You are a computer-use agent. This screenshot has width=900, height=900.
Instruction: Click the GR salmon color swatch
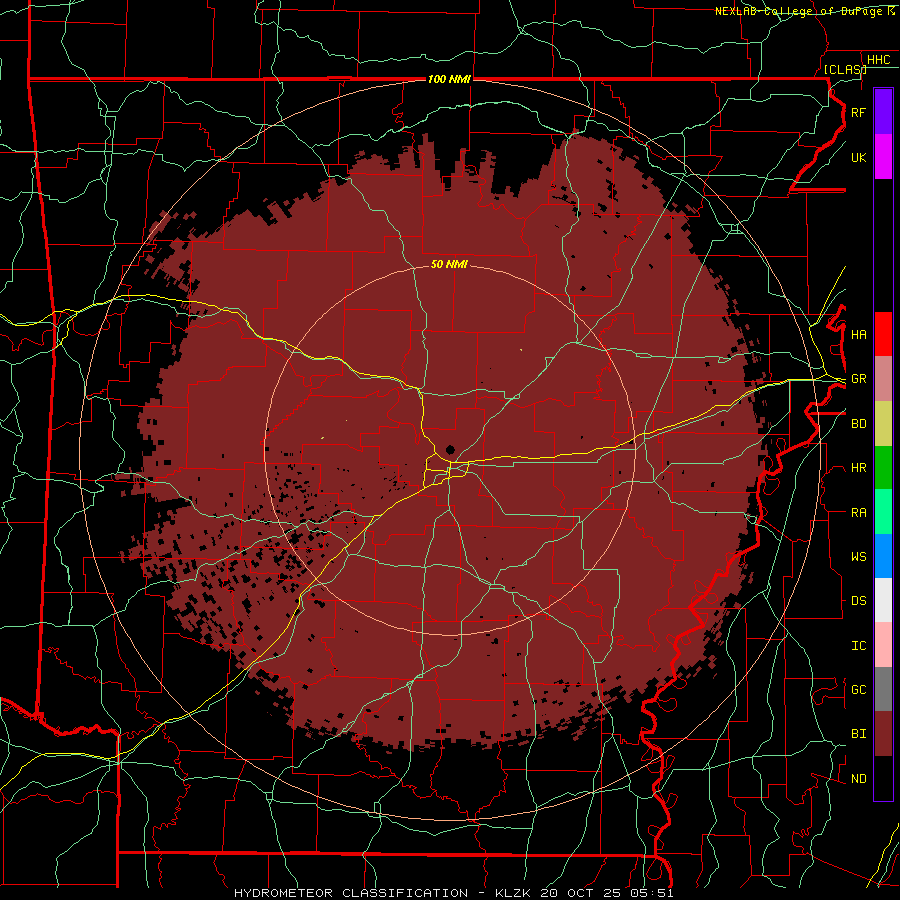(883, 379)
